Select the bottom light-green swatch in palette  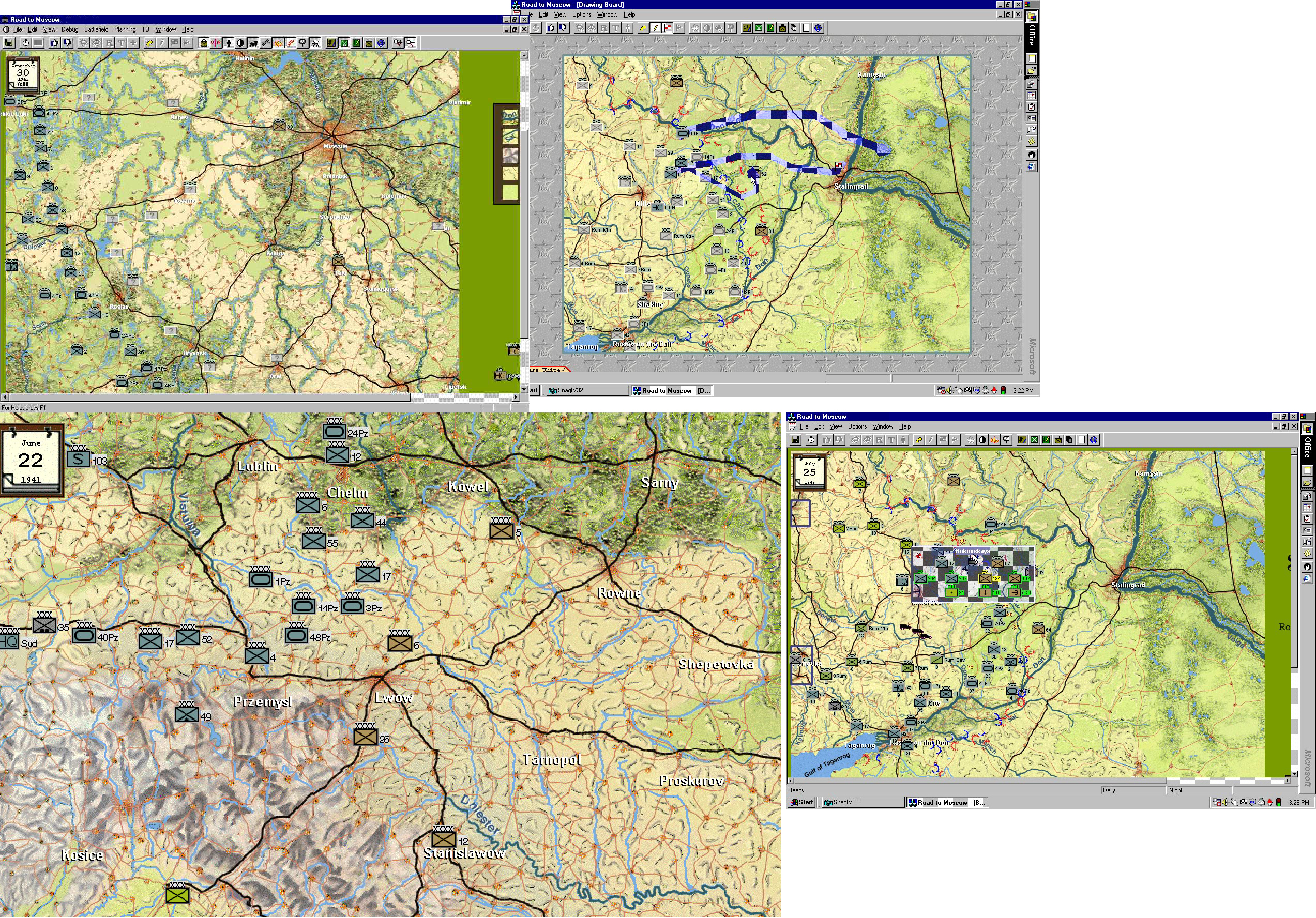click(509, 192)
